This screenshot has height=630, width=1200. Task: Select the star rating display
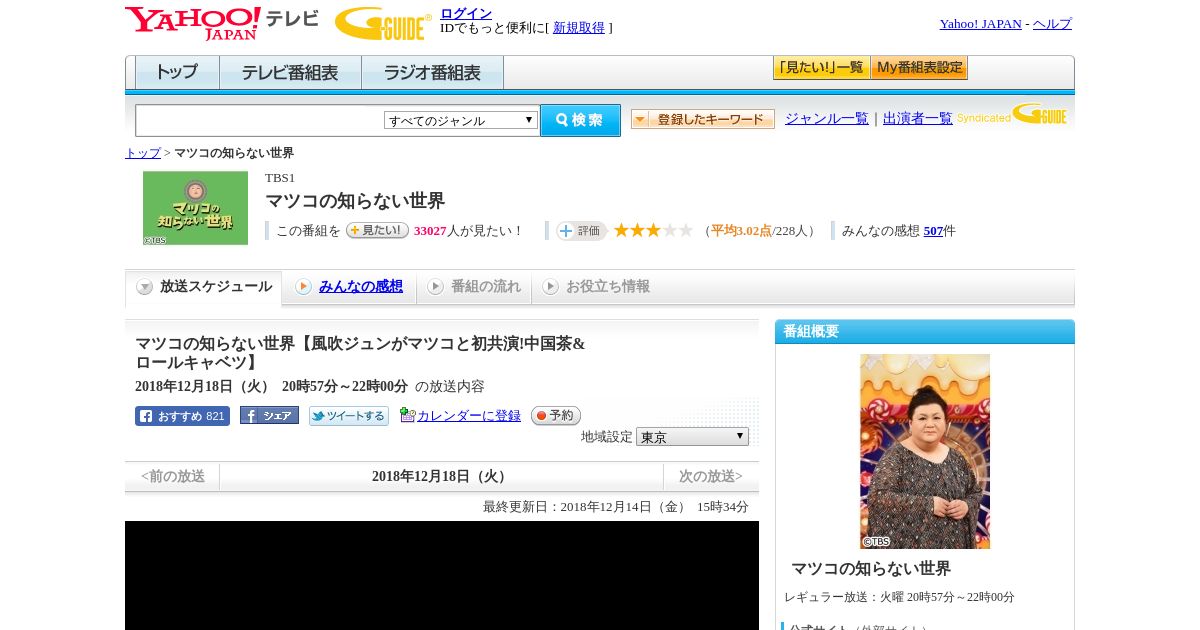point(653,230)
